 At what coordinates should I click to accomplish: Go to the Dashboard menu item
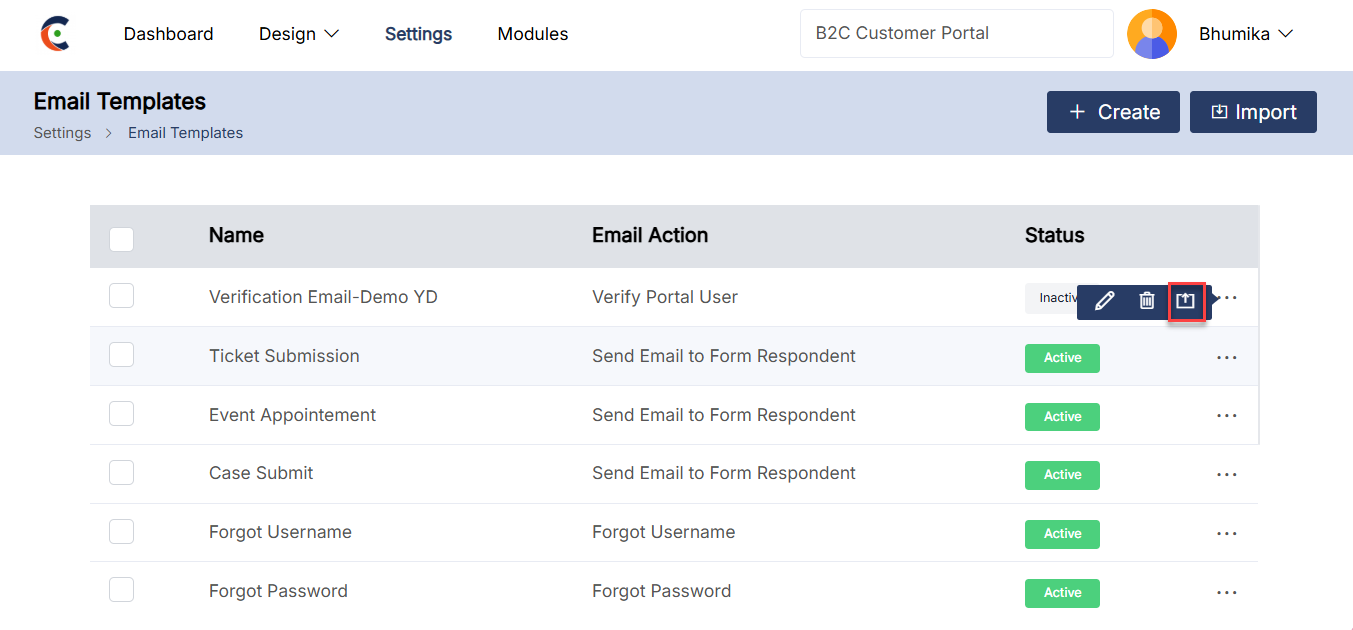click(168, 34)
